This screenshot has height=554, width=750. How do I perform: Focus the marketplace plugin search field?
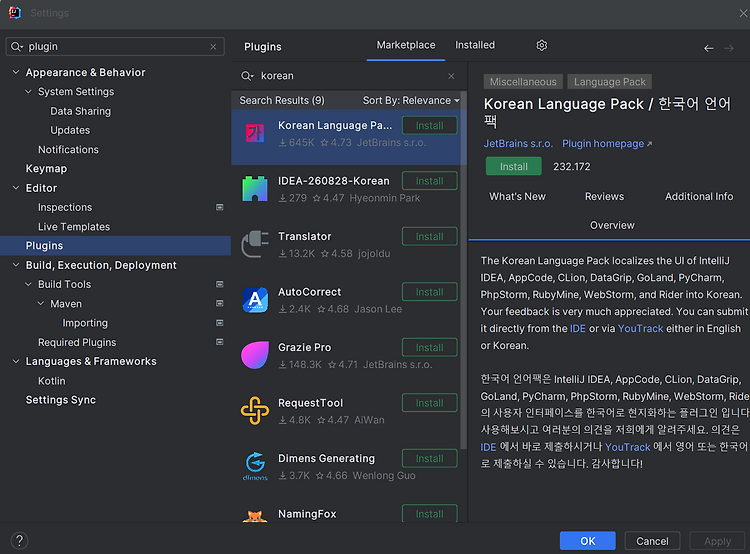(349, 76)
